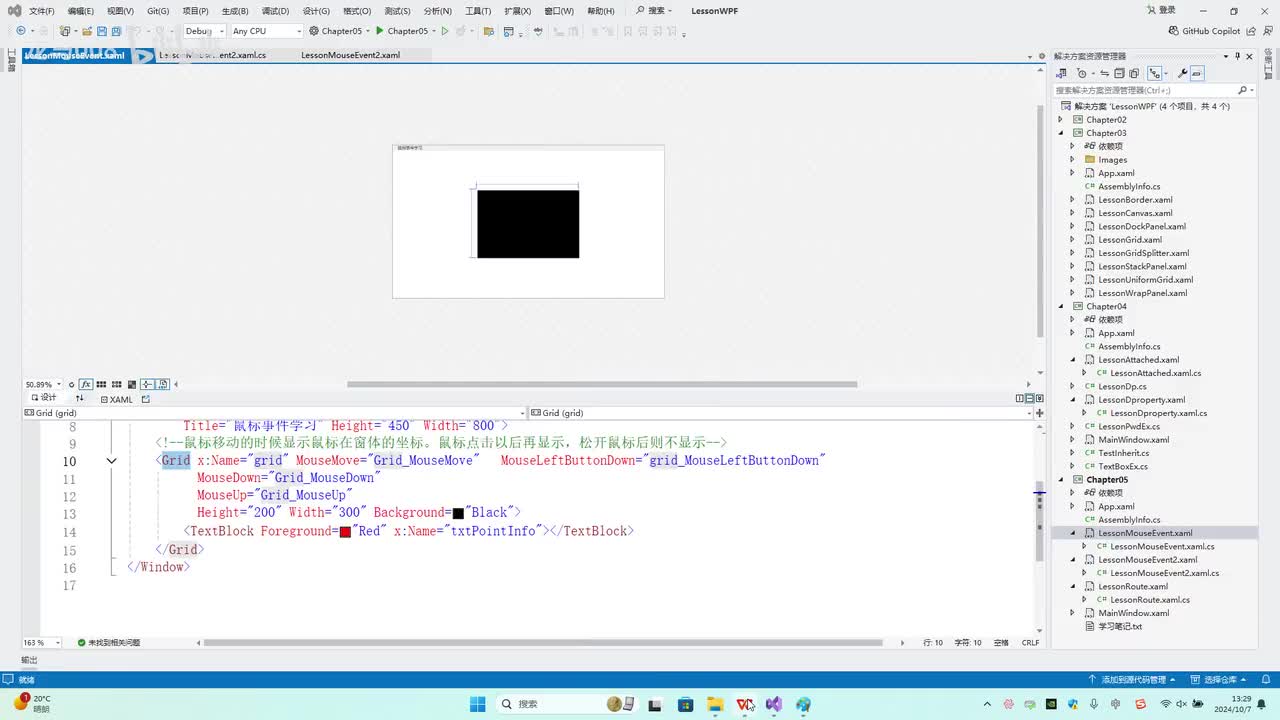Viewport: 1280px width, 720px height.
Task: Click the Black color swatch on line 13
Action: [x=458, y=514]
